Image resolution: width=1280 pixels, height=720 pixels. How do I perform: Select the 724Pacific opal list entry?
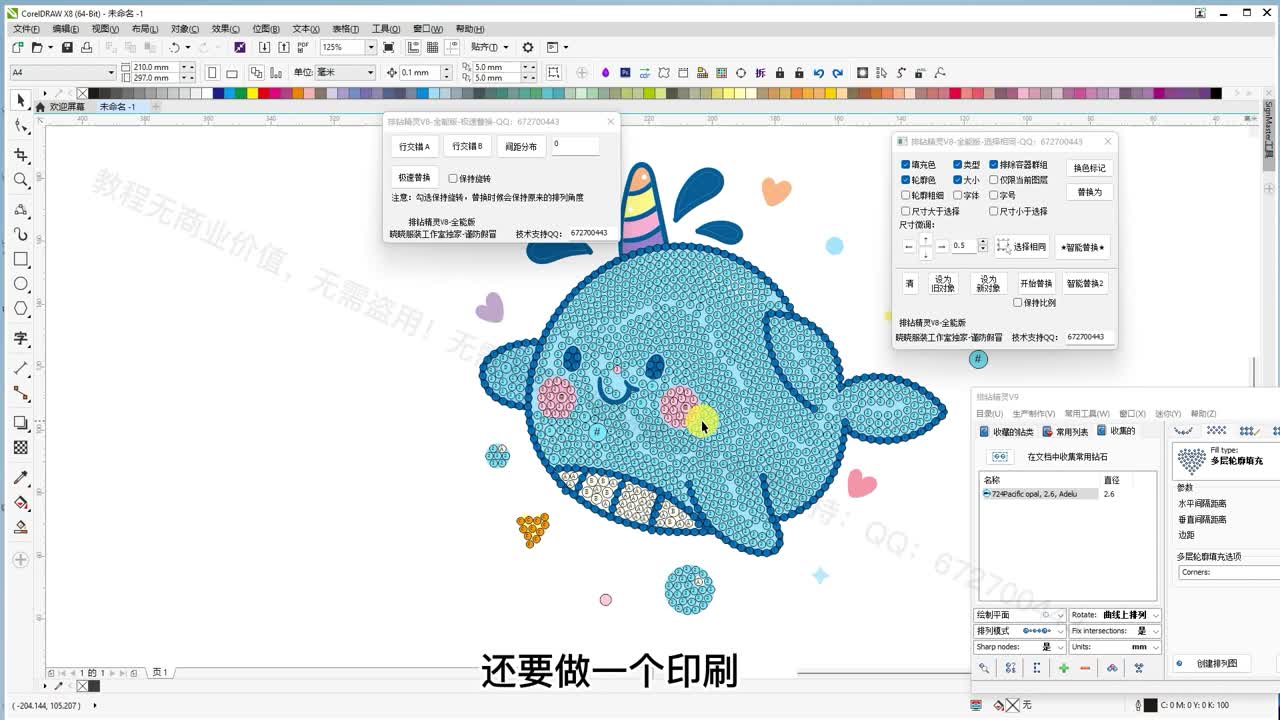click(x=1034, y=494)
